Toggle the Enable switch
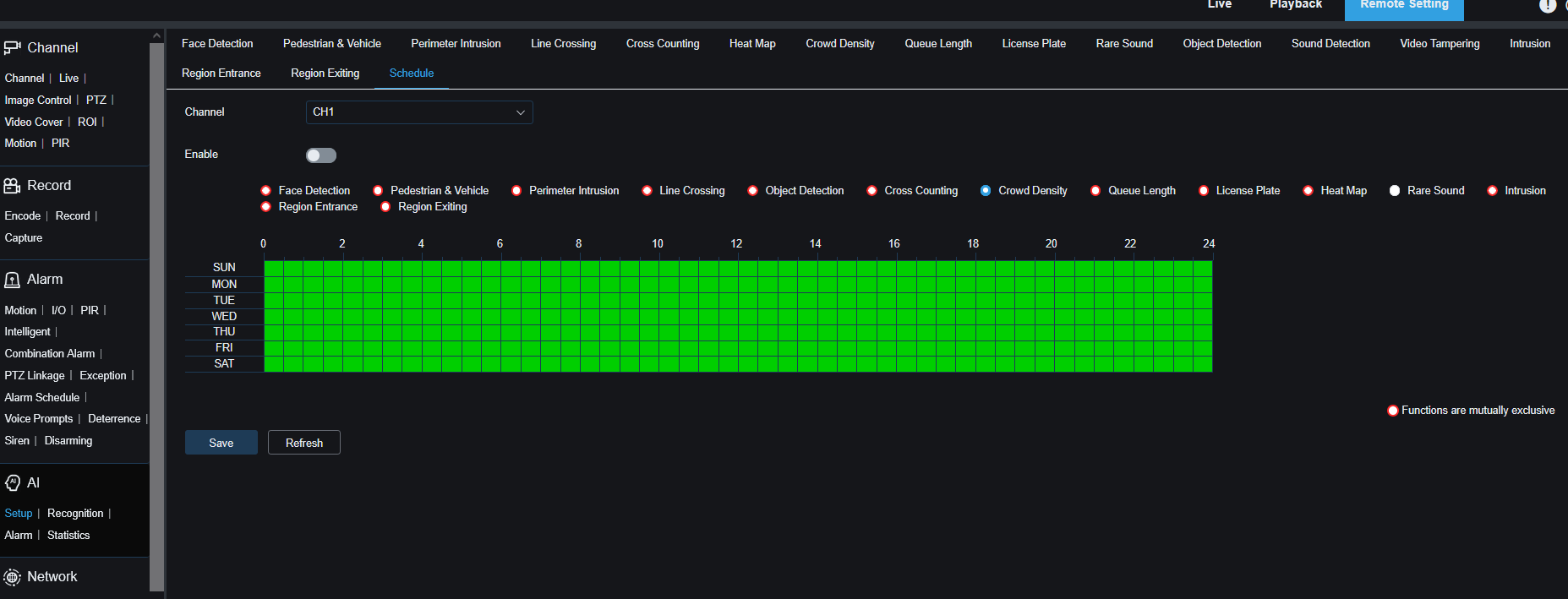The width and height of the screenshot is (1568, 599). coord(321,155)
